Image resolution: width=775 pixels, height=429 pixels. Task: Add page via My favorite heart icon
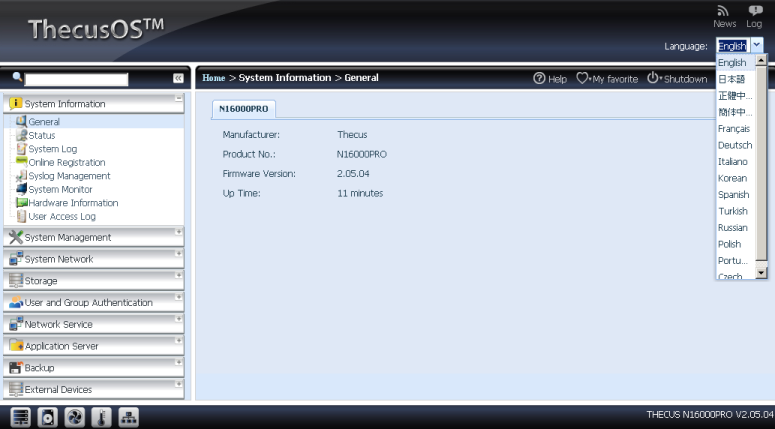(x=582, y=78)
